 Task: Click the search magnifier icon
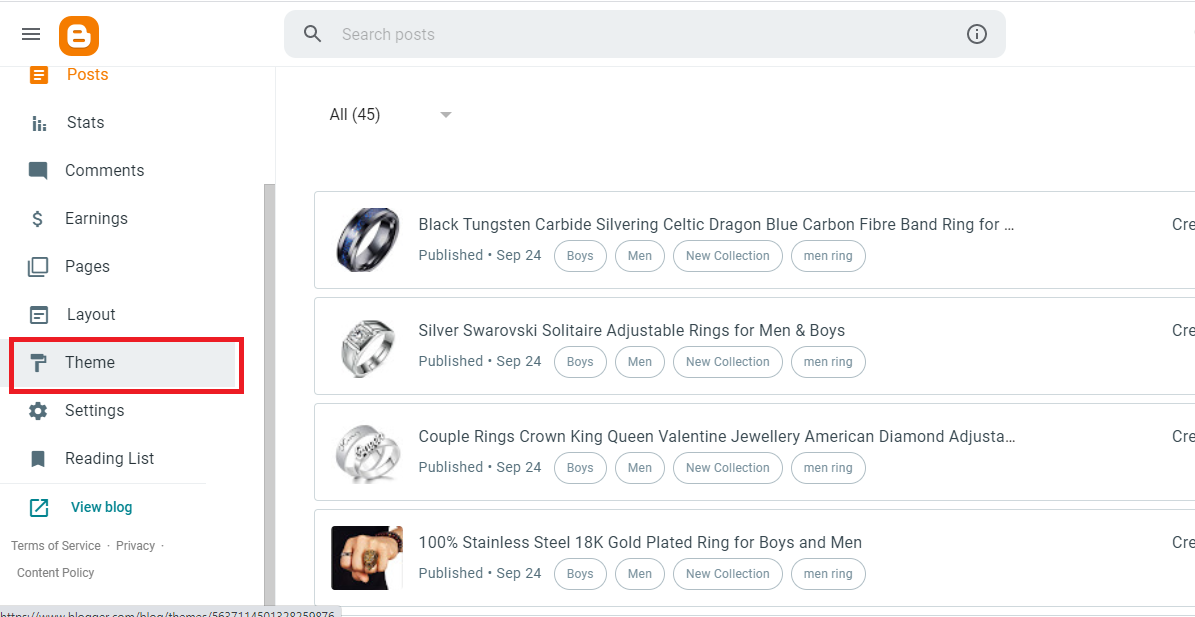tap(313, 34)
